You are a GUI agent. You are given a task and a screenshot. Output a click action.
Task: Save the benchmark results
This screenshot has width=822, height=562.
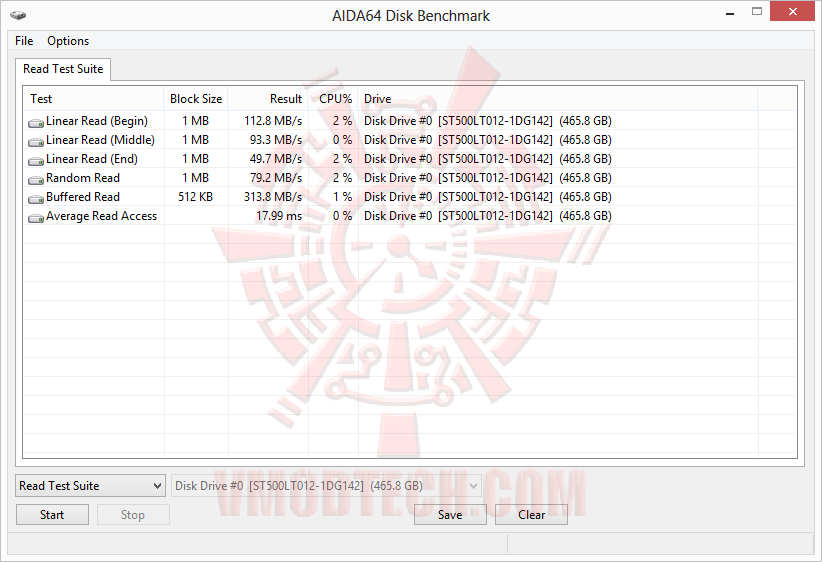450,515
